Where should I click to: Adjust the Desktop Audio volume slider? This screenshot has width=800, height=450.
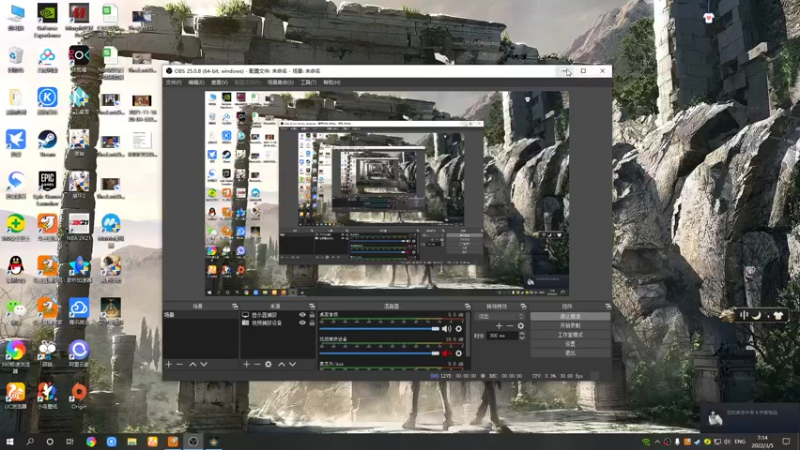click(x=379, y=329)
